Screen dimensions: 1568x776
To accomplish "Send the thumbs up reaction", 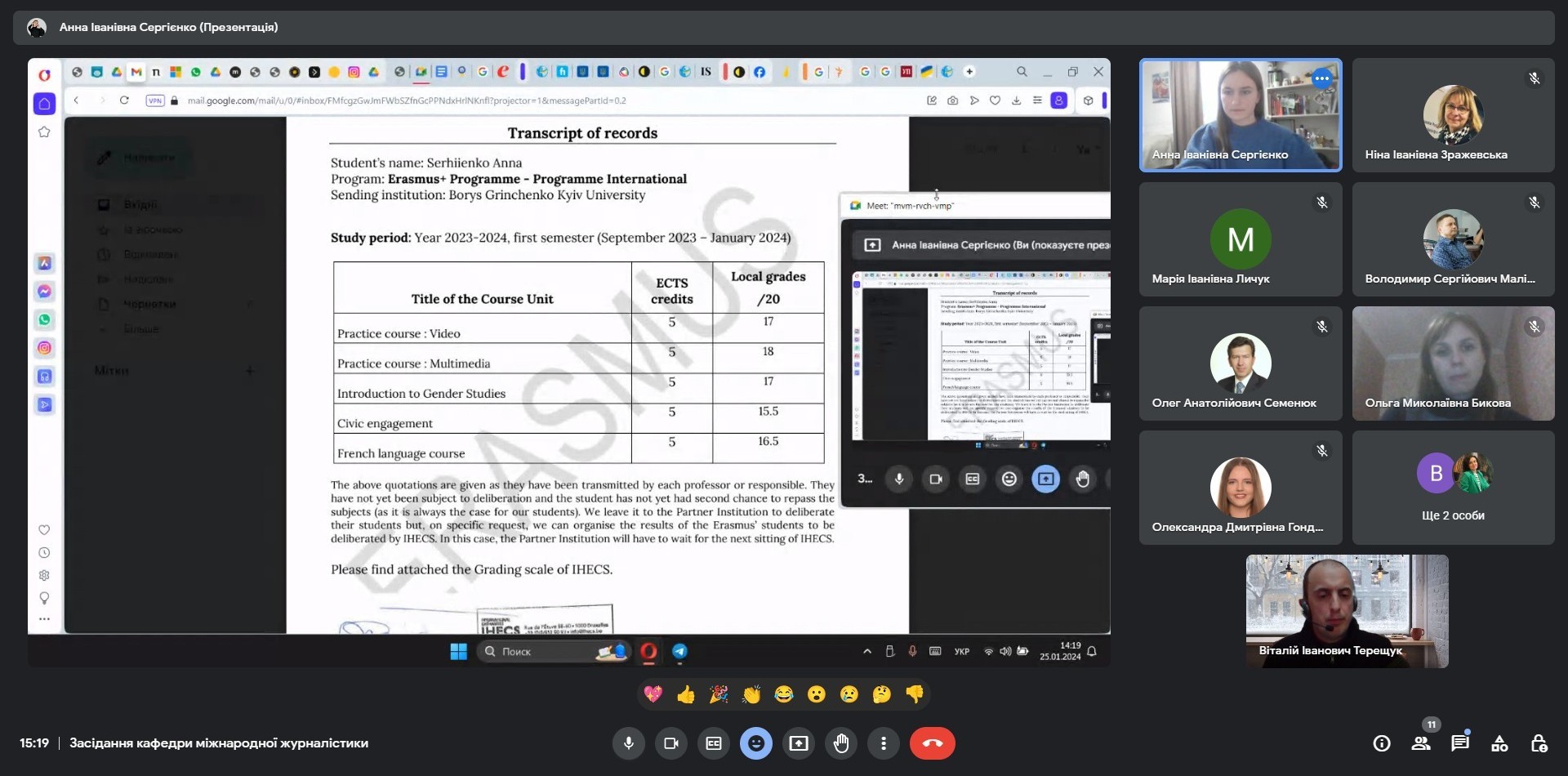I will pos(686,694).
